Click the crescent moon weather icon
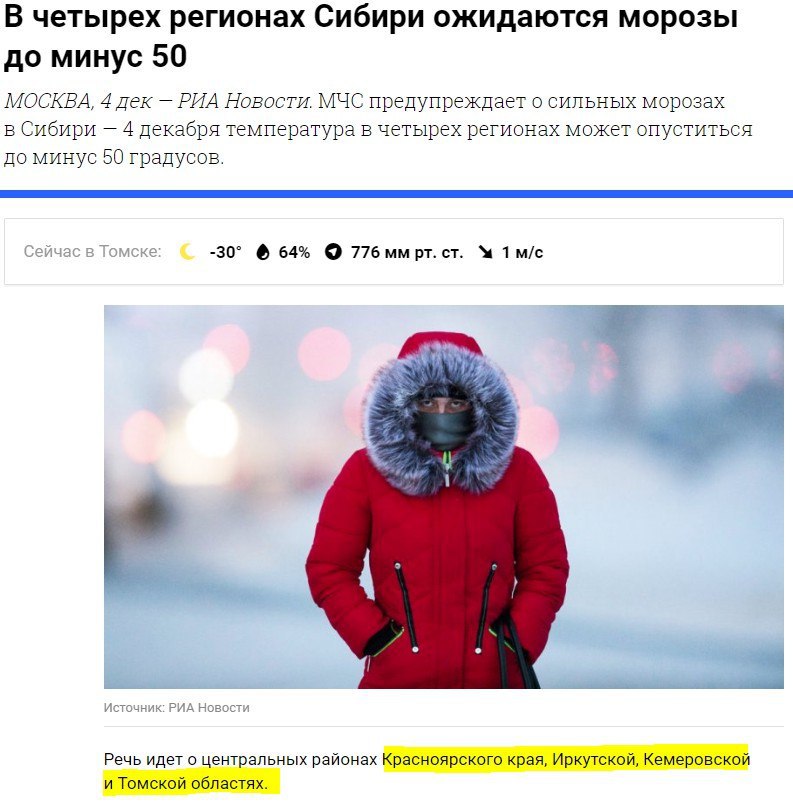Screen dimensions: 793x804 (x=188, y=252)
